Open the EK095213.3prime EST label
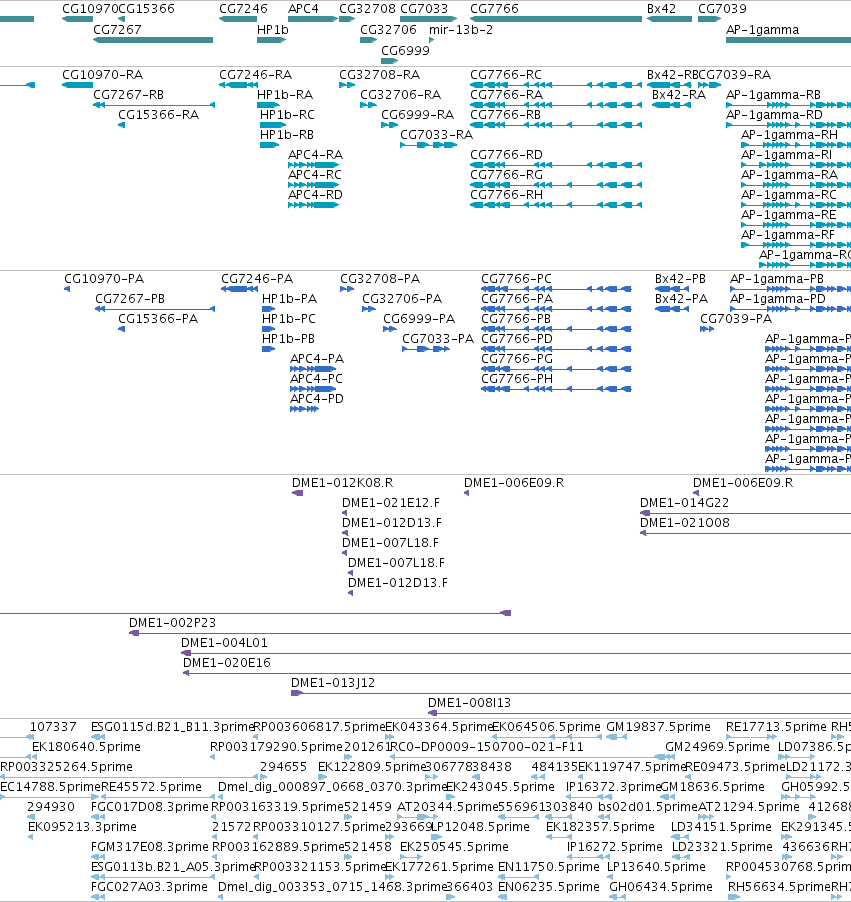 [x=83, y=827]
